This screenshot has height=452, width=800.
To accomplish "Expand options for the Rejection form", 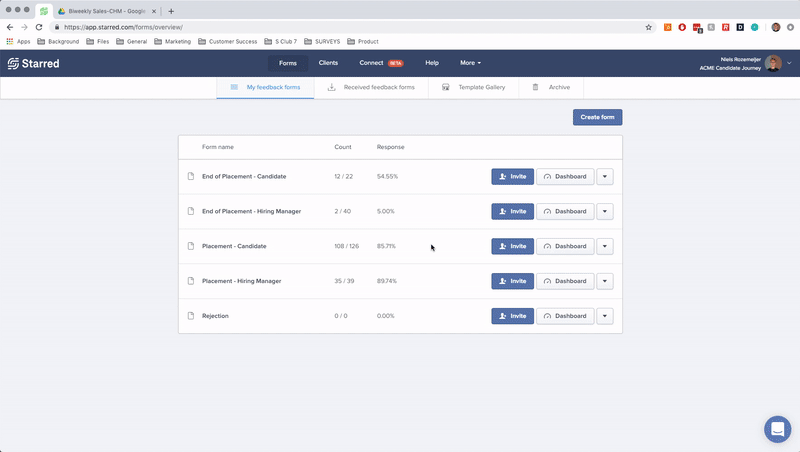I will 605,316.
